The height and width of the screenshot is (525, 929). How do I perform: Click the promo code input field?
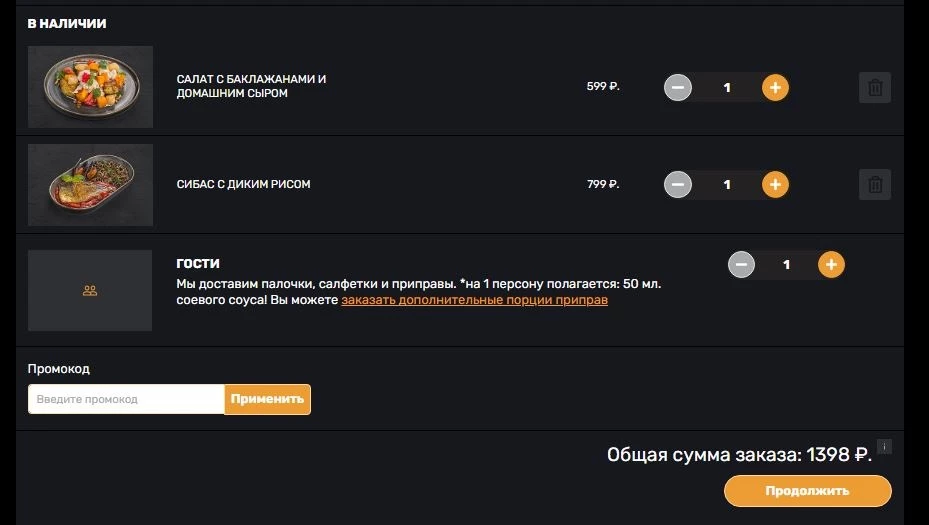pyautogui.click(x=126, y=399)
